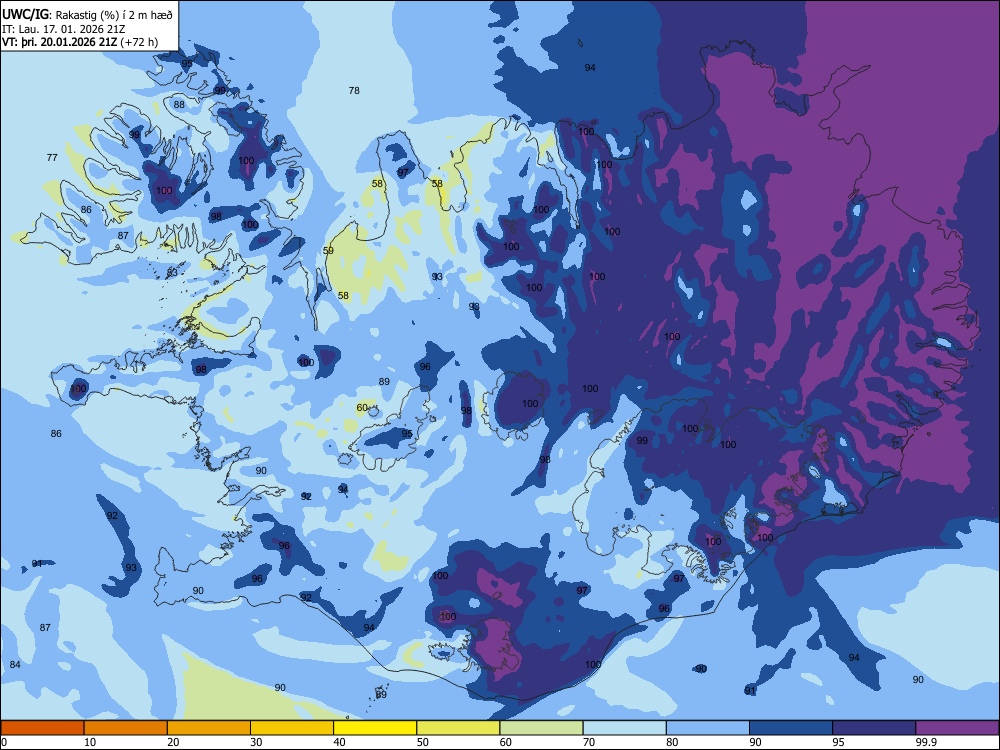Click the '59' humidity value on the map
The image size is (1000, 750).
click(x=328, y=251)
